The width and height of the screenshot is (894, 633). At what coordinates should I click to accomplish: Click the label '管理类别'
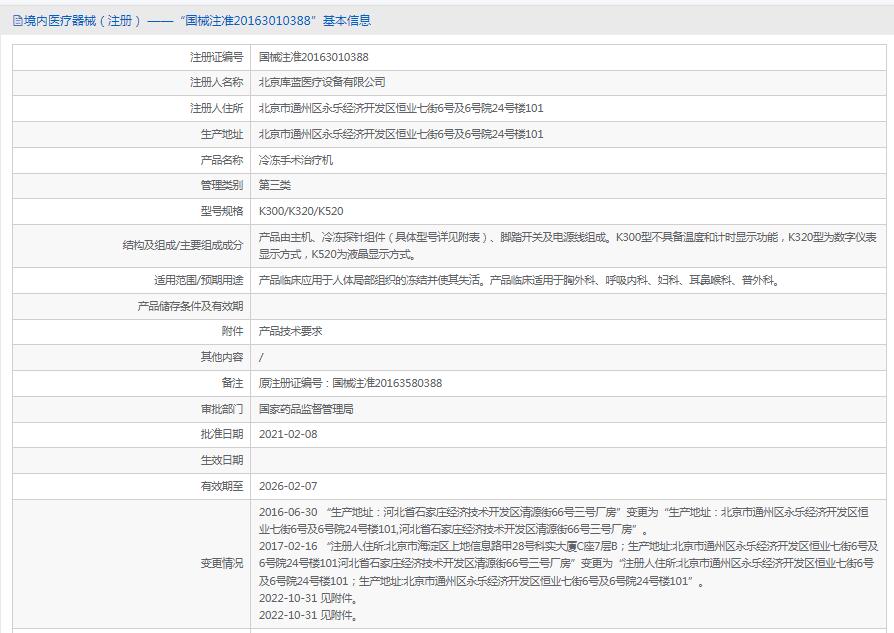pos(222,185)
